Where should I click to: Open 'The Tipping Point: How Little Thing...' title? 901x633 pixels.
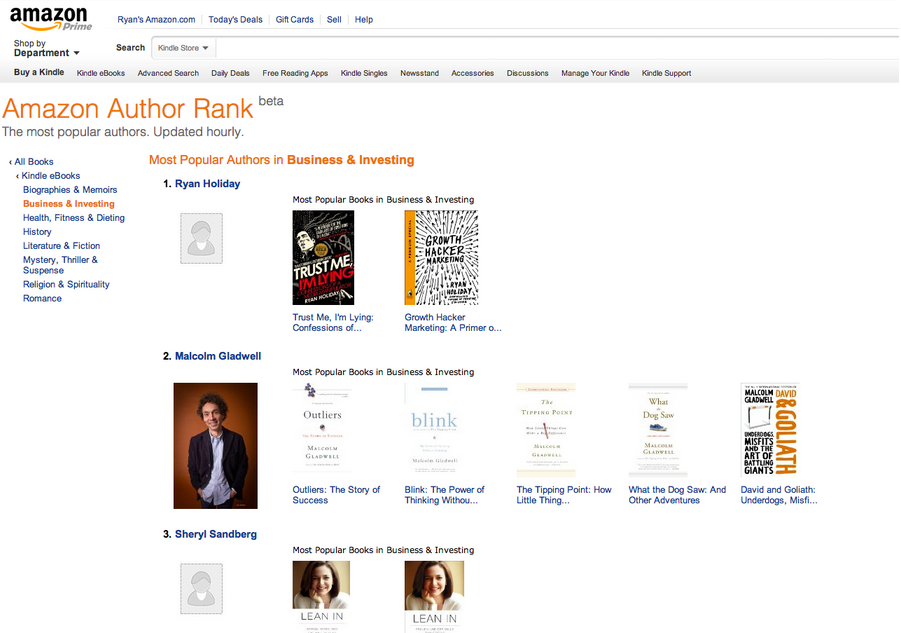tap(564, 495)
